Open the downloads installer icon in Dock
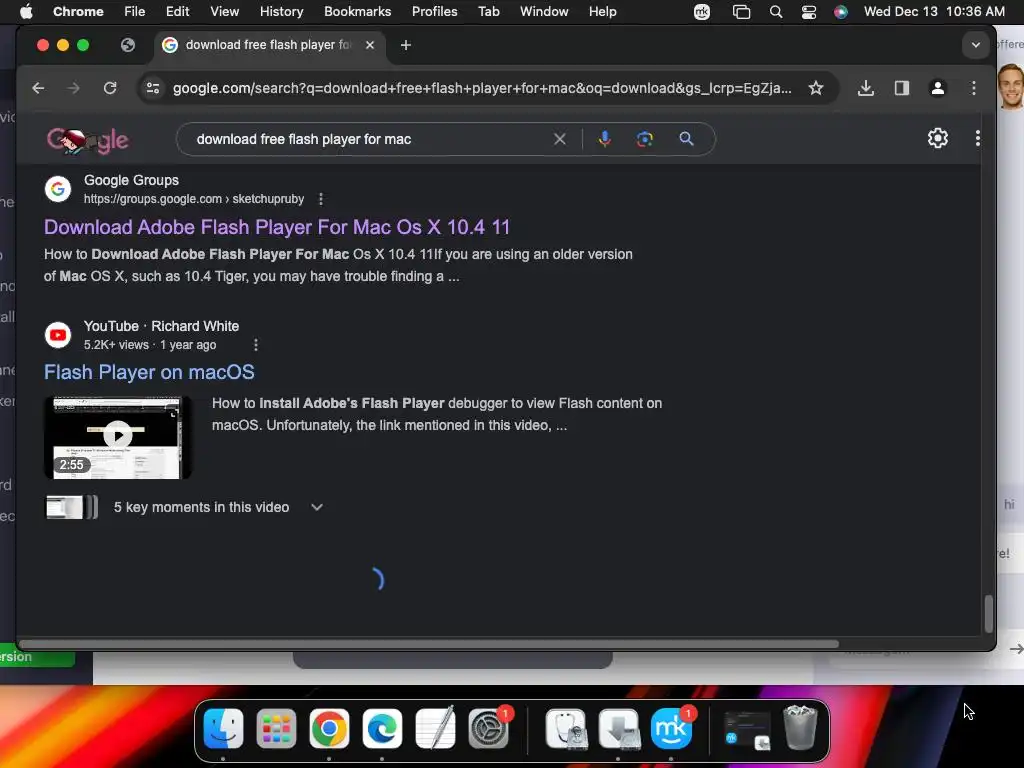The image size is (1024, 768). 619,729
